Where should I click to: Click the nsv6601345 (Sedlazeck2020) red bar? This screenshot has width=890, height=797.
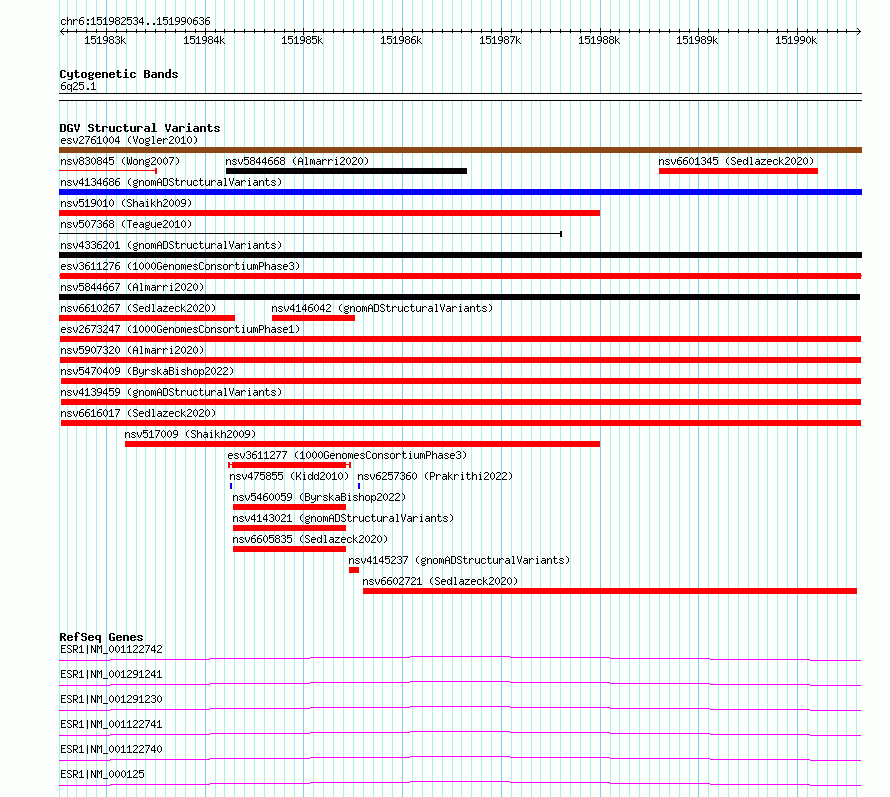tap(738, 171)
